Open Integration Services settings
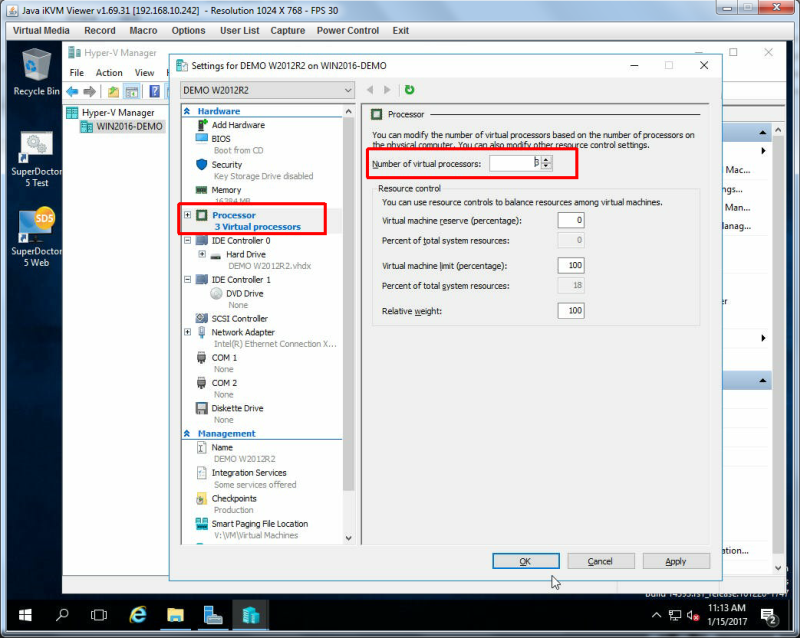Image resolution: width=800 pixels, height=638 pixels. pos(249,473)
